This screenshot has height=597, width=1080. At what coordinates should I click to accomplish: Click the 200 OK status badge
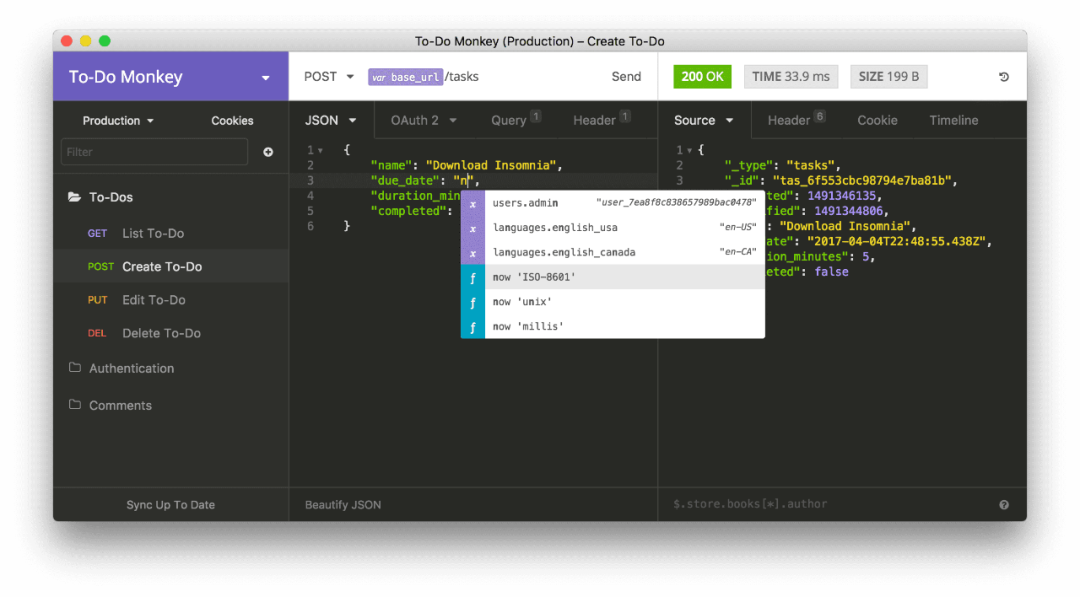[x=702, y=76]
